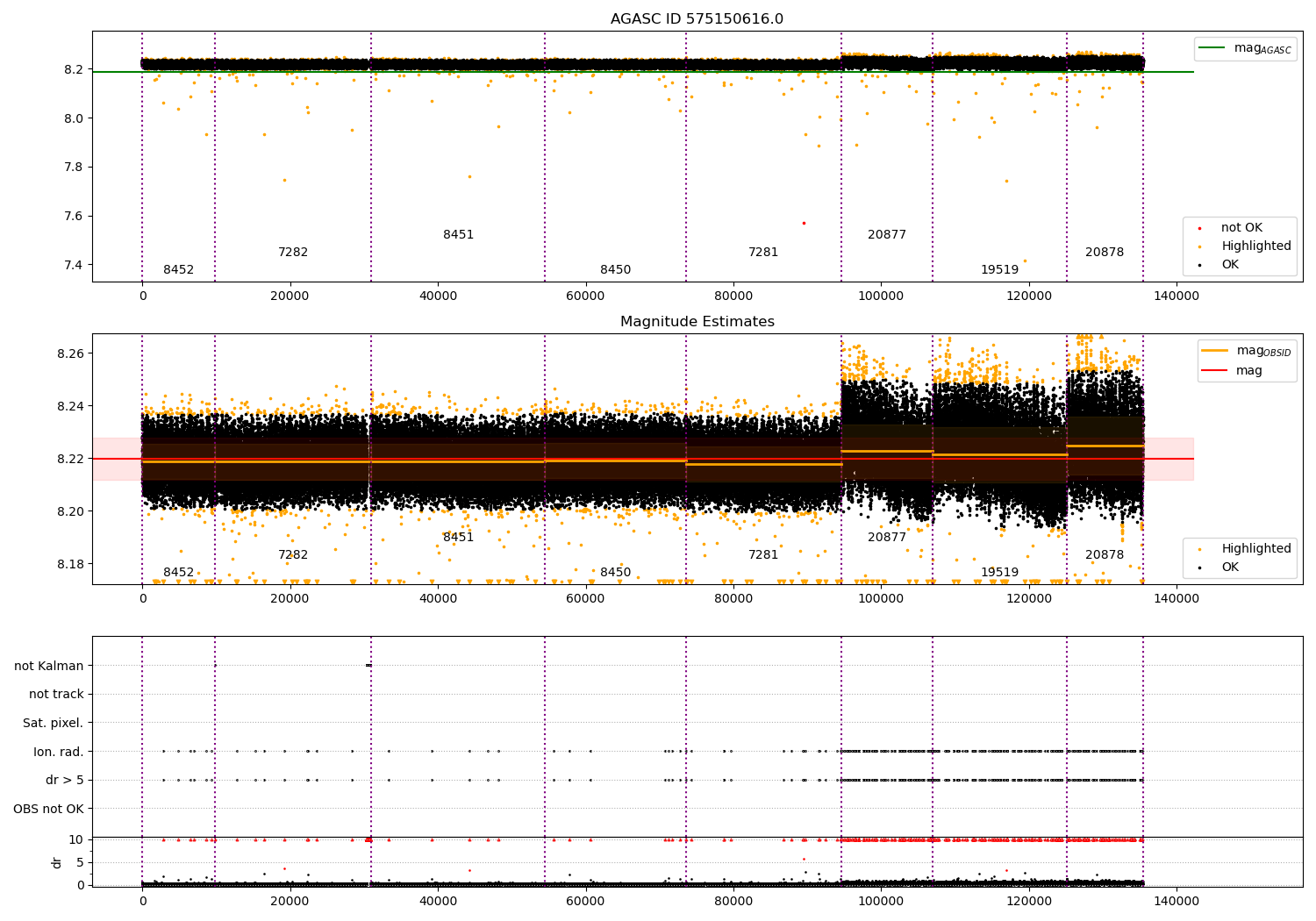1316x921 pixels.
Task: Select the mag OBSID legend entry
Action: 1246,351
